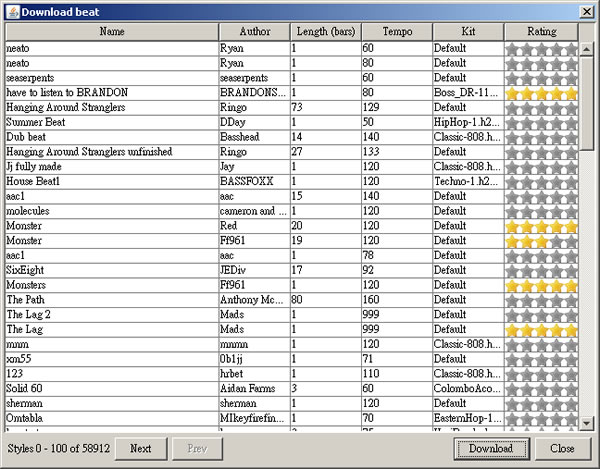Click gray rating stars of 123 row
Image resolution: width=600 pixels, height=469 pixels.
pos(541,374)
